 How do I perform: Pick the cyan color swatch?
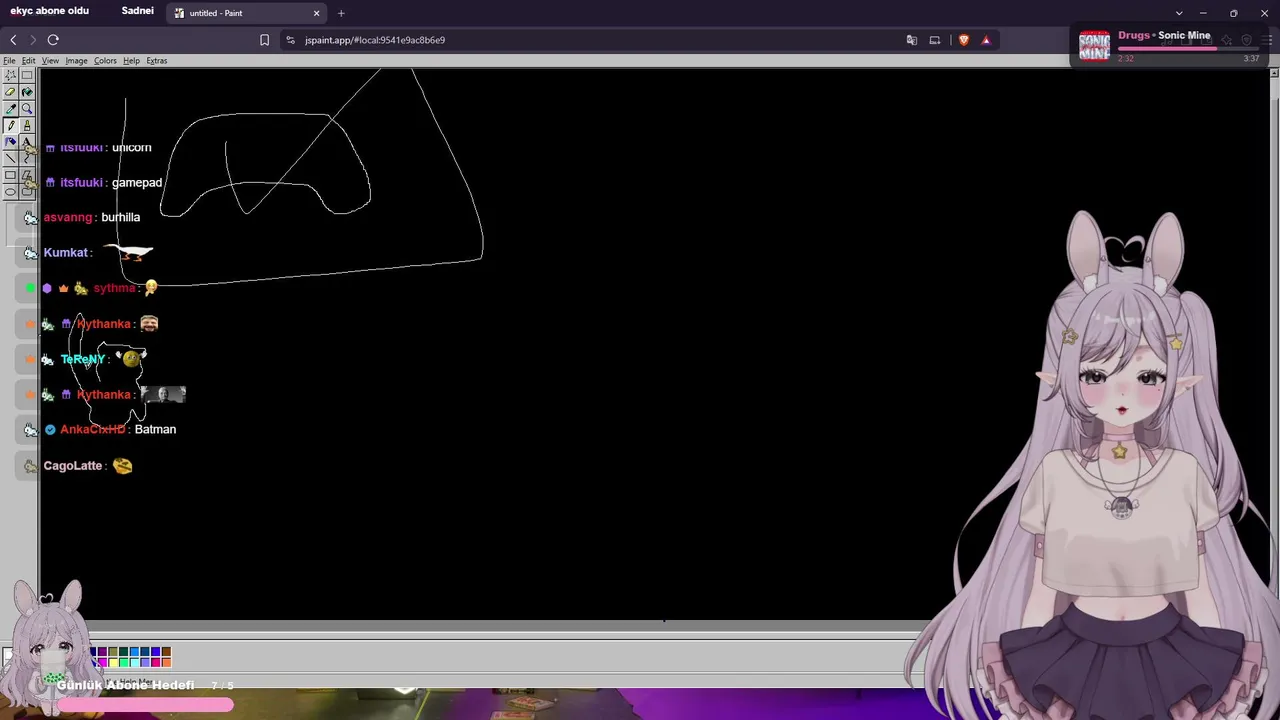click(135, 662)
